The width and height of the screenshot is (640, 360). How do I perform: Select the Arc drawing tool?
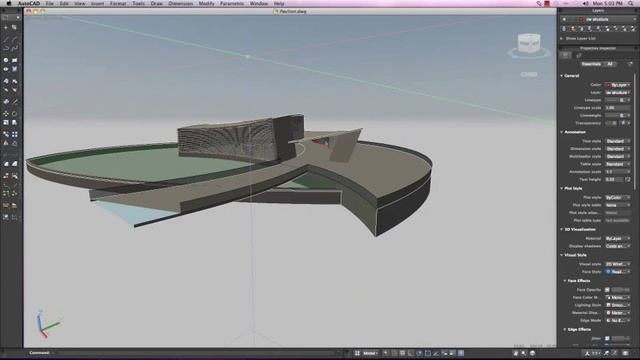coord(15,39)
